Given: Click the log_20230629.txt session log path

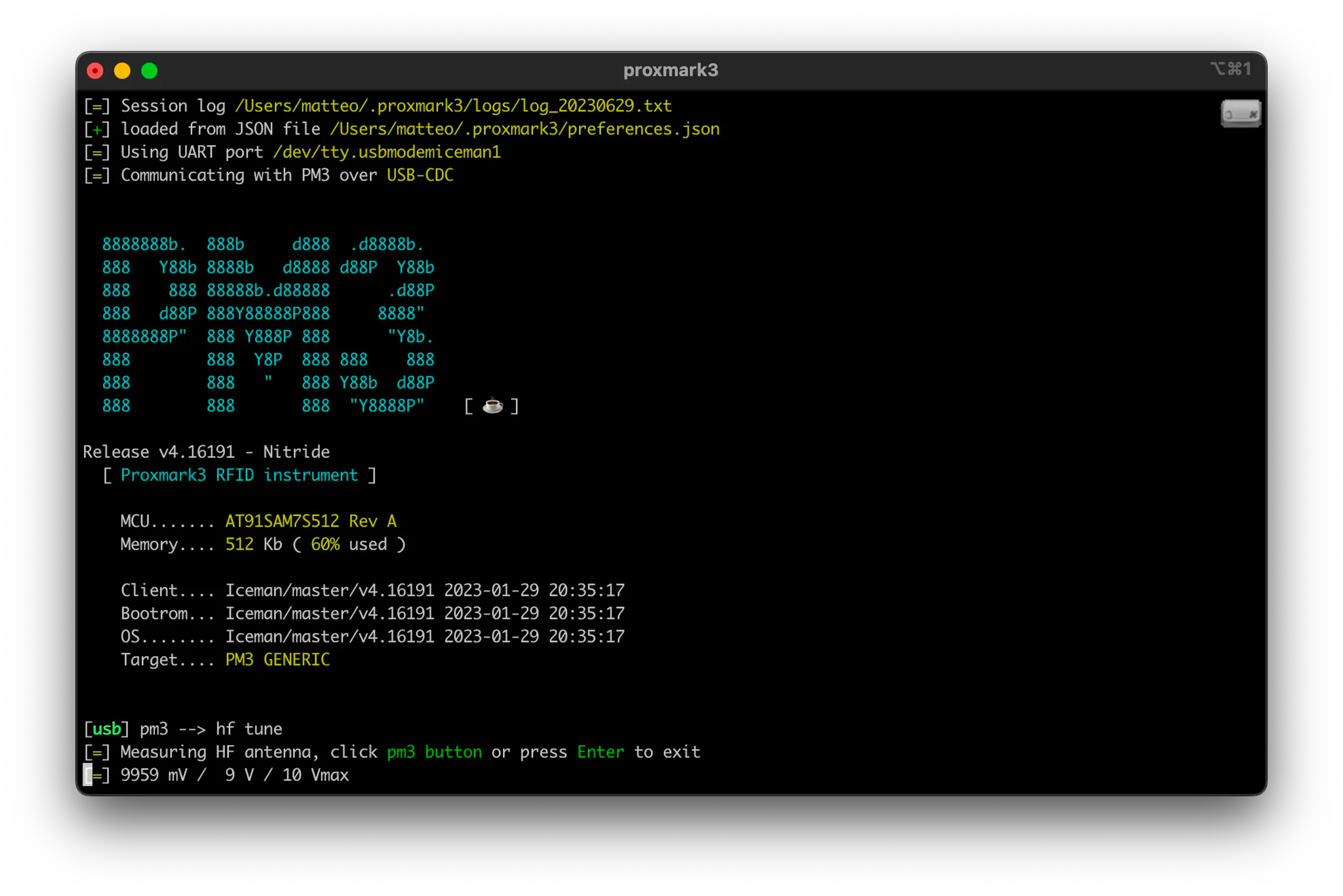Looking at the screenshot, I should 453,106.
